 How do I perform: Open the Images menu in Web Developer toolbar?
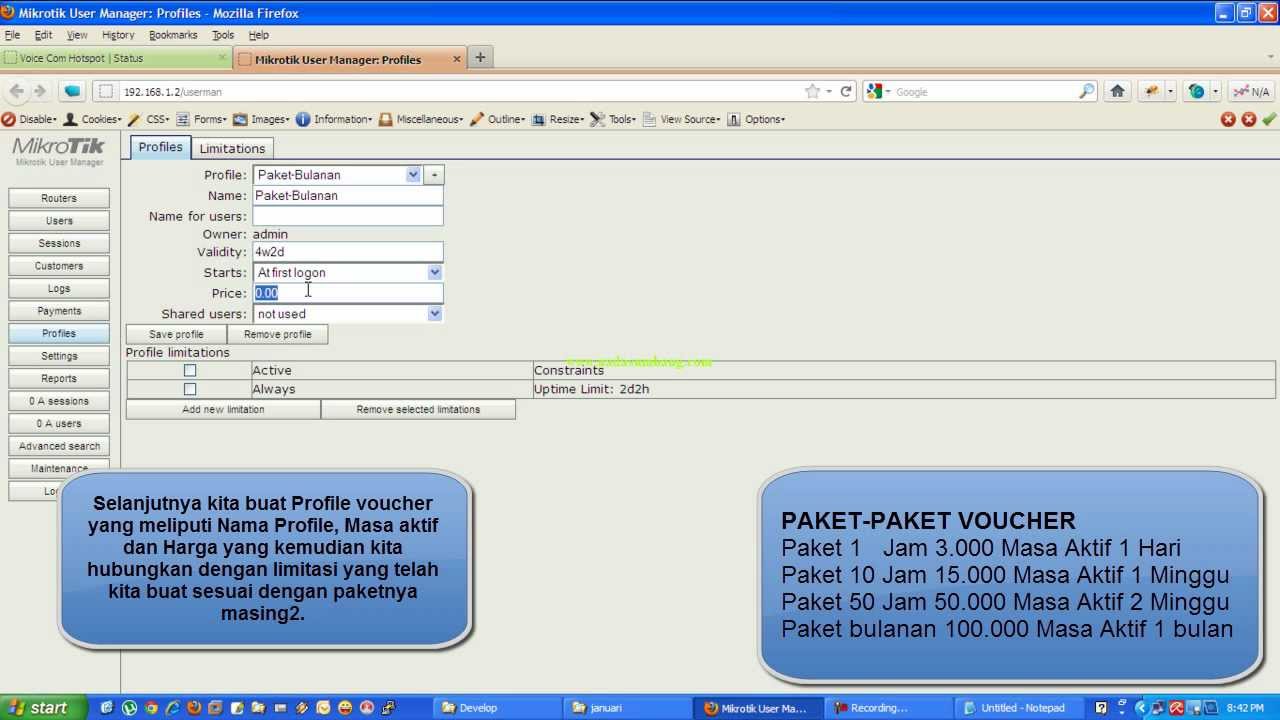pos(262,119)
